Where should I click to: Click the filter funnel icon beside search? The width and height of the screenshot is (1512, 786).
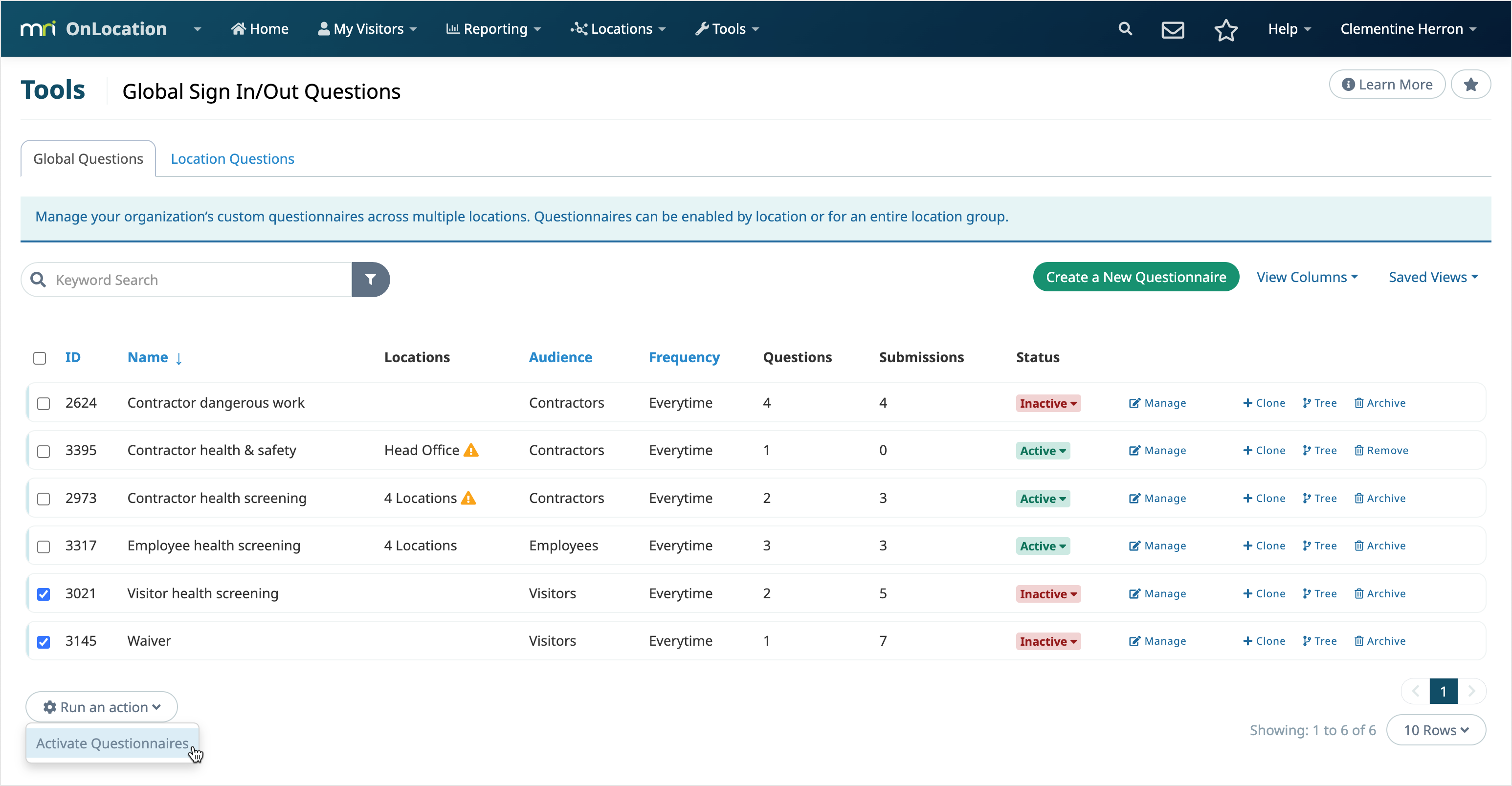point(370,279)
